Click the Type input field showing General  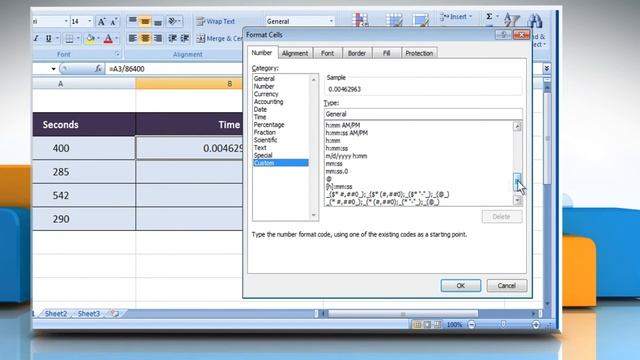pos(423,114)
